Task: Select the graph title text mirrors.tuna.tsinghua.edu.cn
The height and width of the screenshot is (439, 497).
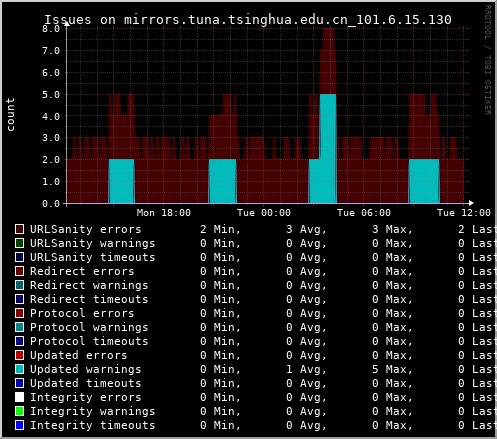Action: click(x=236, y=20)
